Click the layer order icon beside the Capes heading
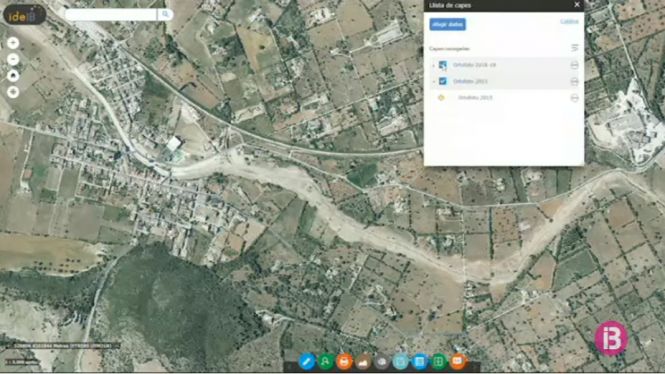 point(575,48)
